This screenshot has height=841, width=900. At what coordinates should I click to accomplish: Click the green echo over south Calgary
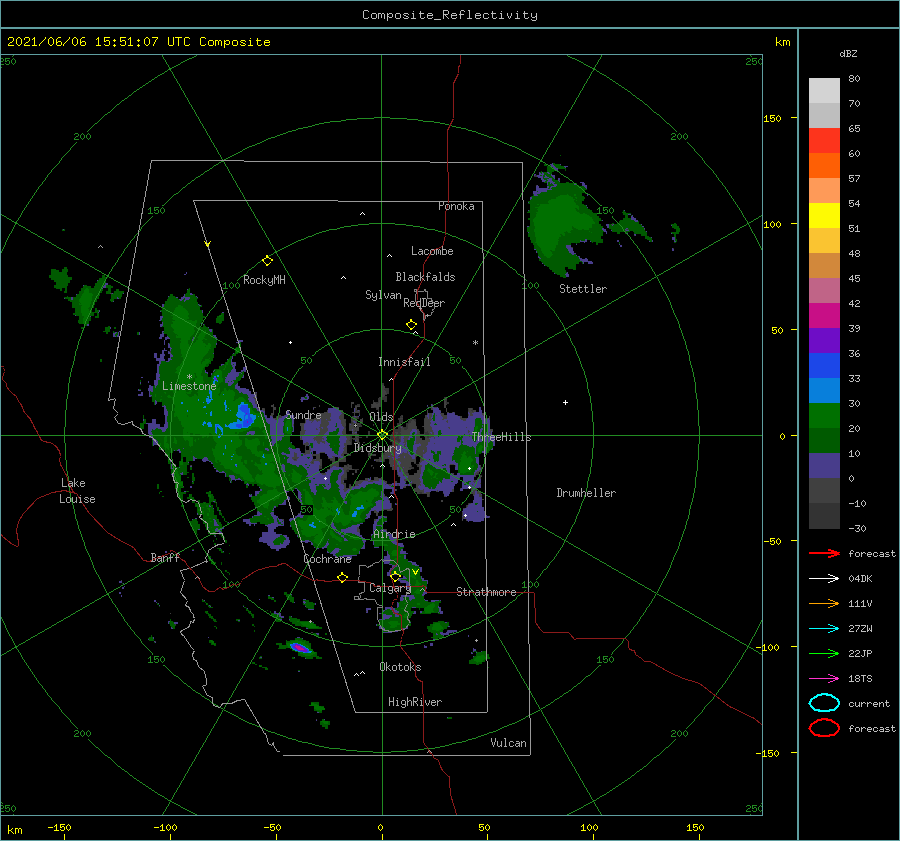394,621
